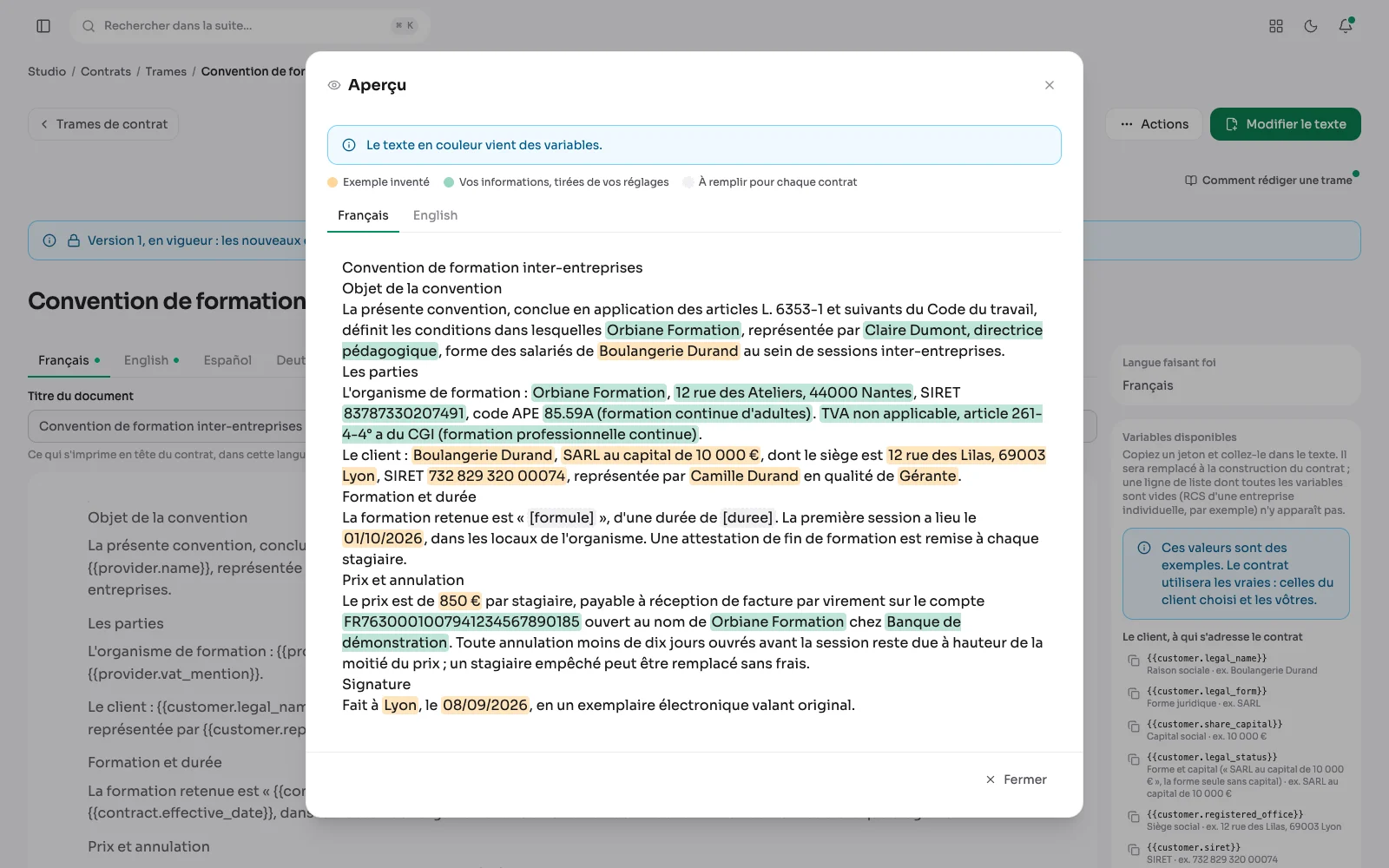The image size is (1389, 868).
Task: Click the Fermer button
Action: click(1016, 779)
